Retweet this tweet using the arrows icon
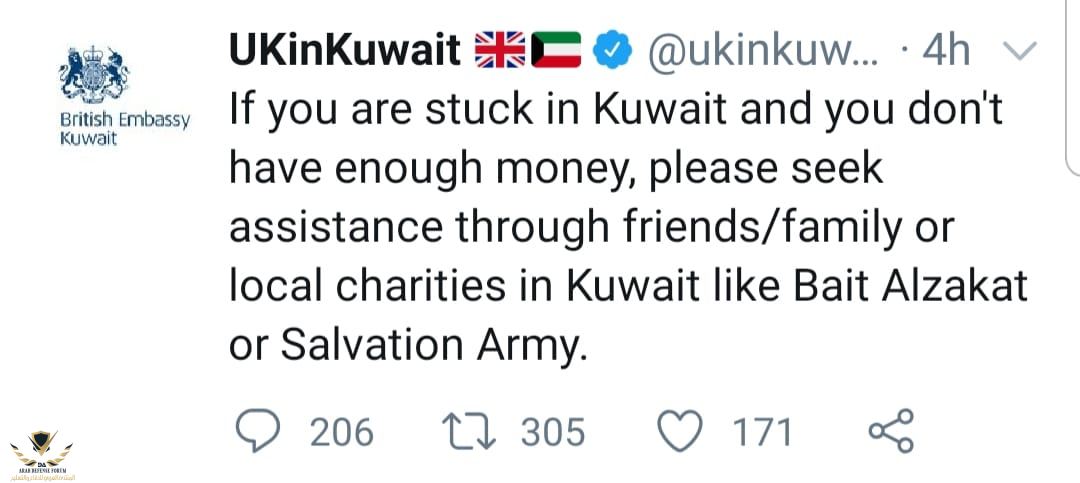 [468, 432]
